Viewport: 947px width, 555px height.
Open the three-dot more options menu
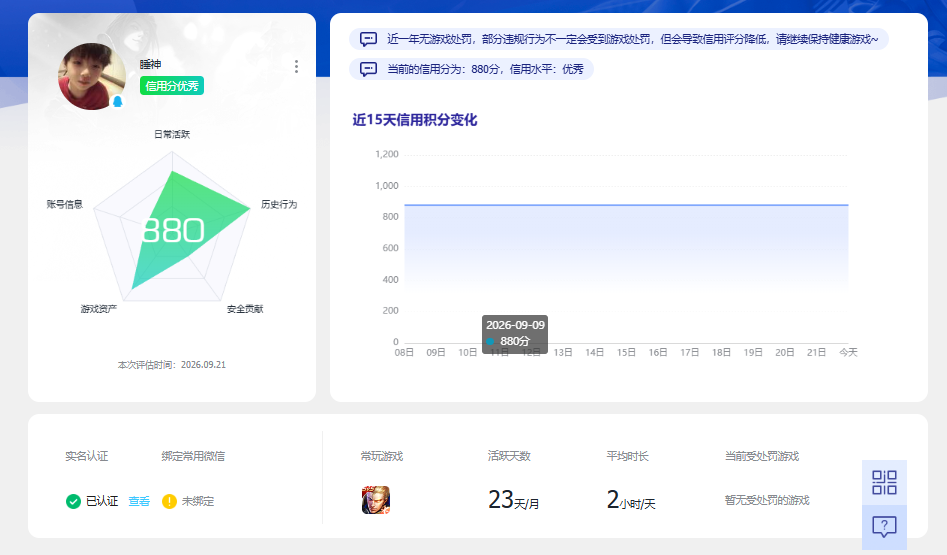(x=296, y=66)
